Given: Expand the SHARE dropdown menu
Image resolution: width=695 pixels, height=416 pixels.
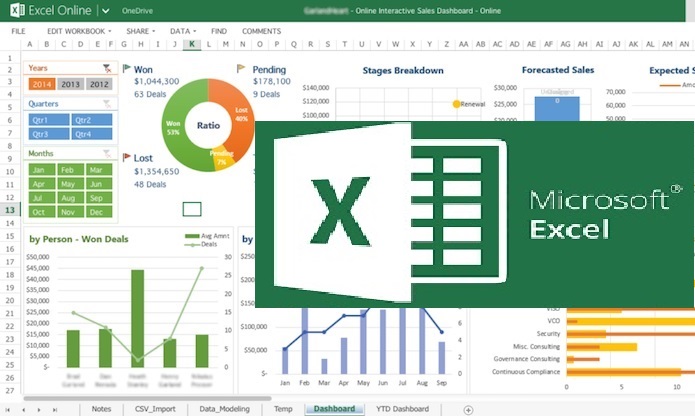Looking at the screenshot, I should pos(141,31).
